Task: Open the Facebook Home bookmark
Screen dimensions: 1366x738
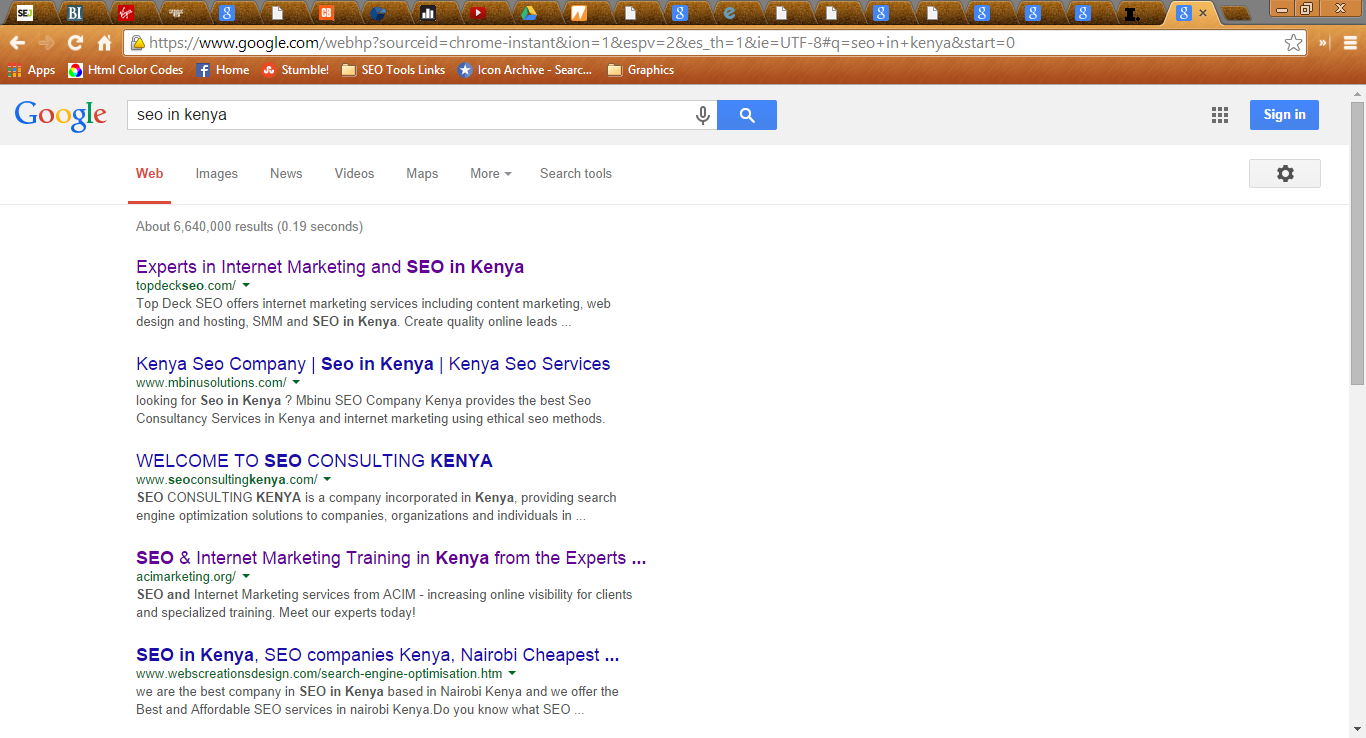Action: pos(222,70)
